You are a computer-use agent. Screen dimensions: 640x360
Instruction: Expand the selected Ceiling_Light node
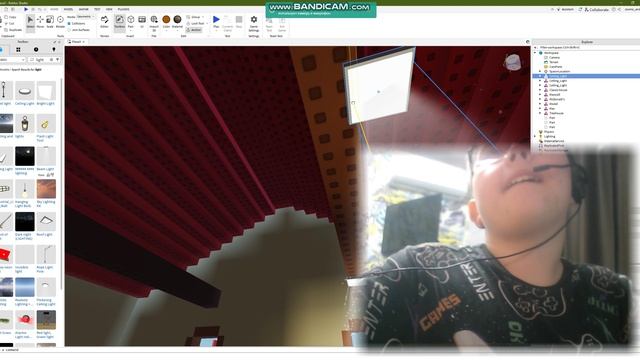(x=540, y=76)
